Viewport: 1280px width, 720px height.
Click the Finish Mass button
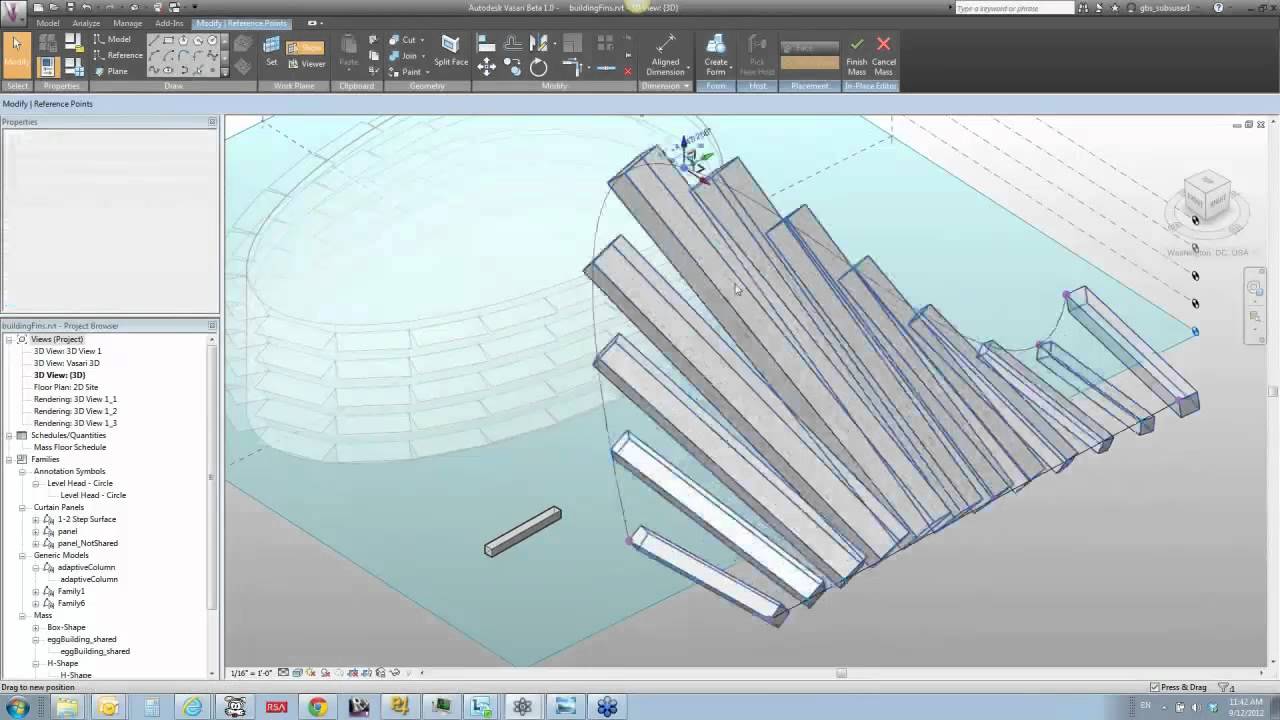(x=856, y=55)
